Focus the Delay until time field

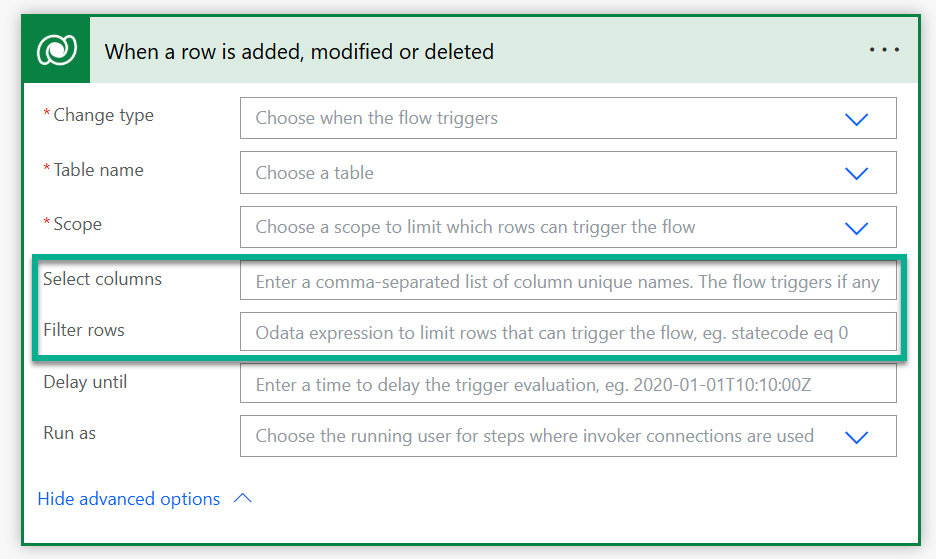tap(568, 383)
